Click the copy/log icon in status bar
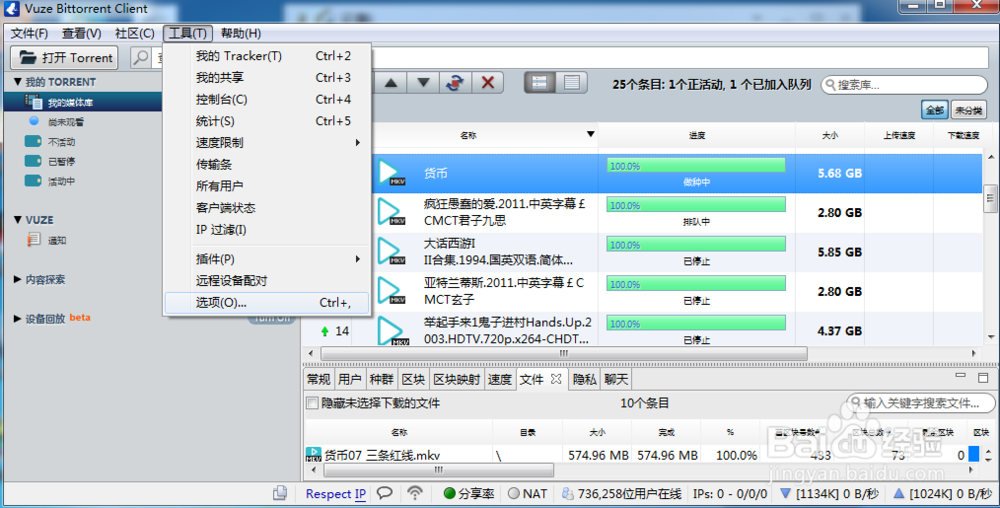Screen dimensions: 1000x508 [x=279, y=493]
